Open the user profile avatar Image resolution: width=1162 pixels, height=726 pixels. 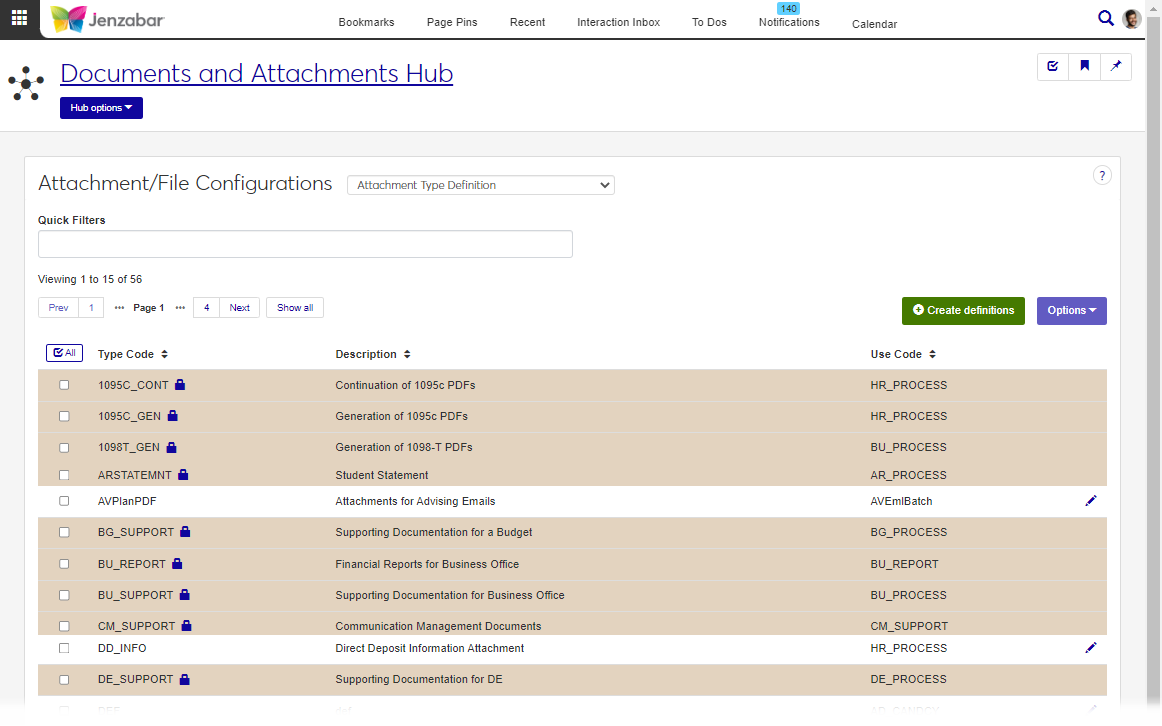click(x=1132, y=19)
